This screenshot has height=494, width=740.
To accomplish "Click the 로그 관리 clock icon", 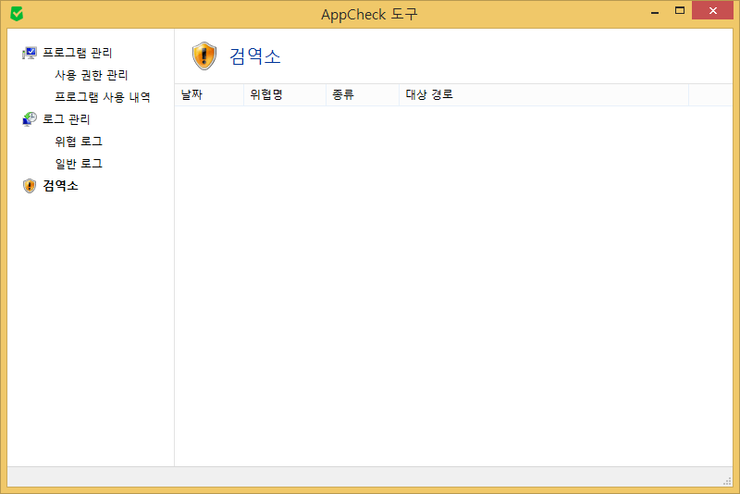I will [x=29, y=119].
